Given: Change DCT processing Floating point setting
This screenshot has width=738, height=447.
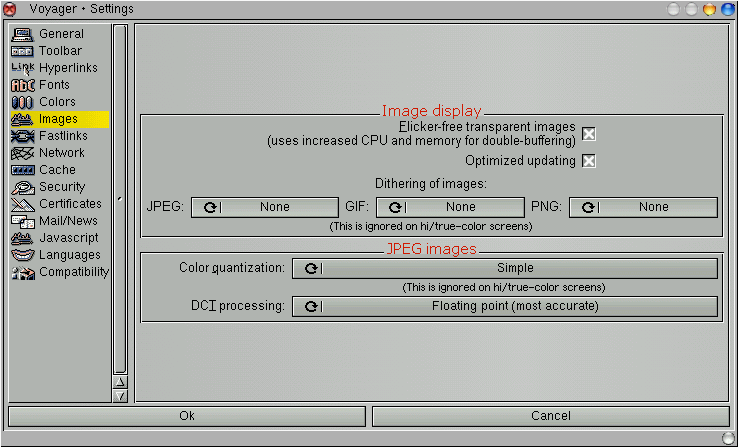Looking at the screenshot, I should click(505, 306).
